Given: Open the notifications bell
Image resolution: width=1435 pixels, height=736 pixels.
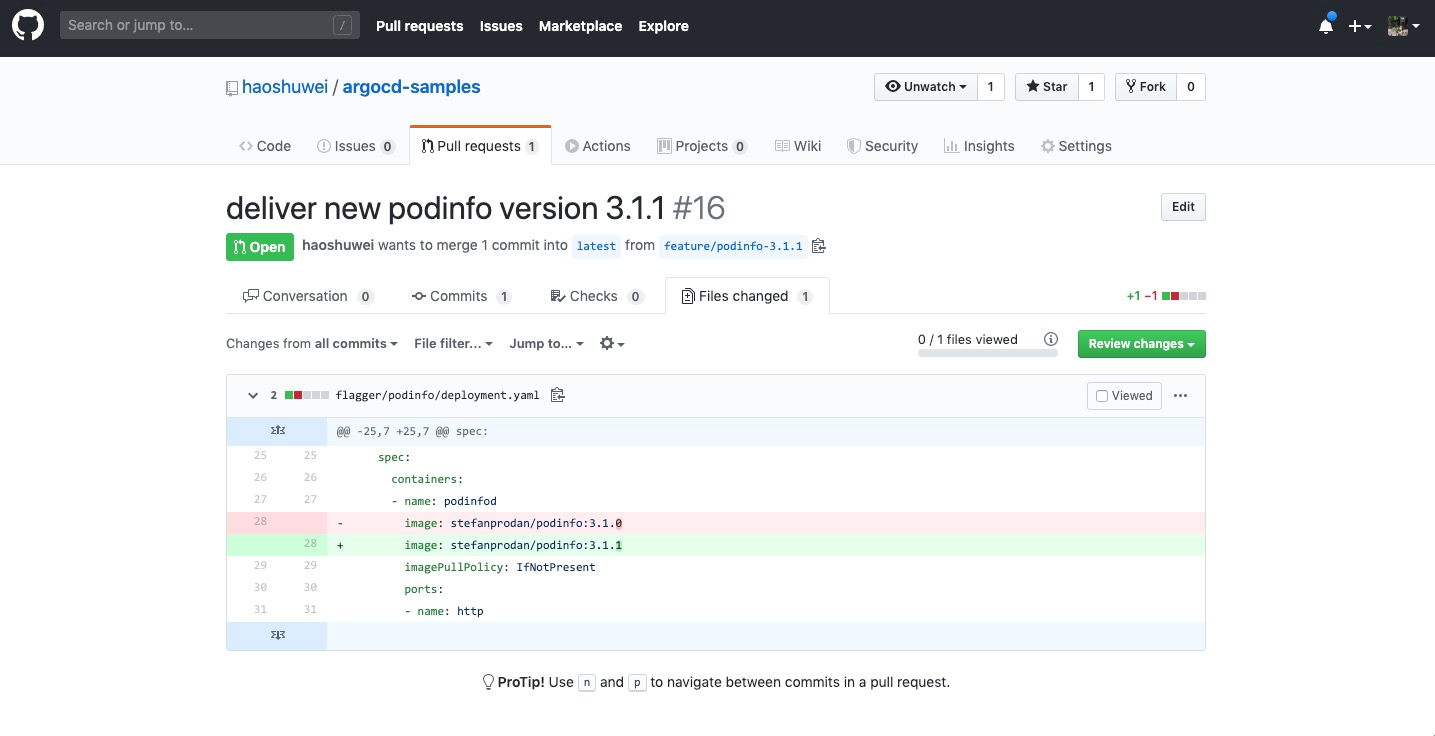Looking at the screenshot, I should 1326,26.
